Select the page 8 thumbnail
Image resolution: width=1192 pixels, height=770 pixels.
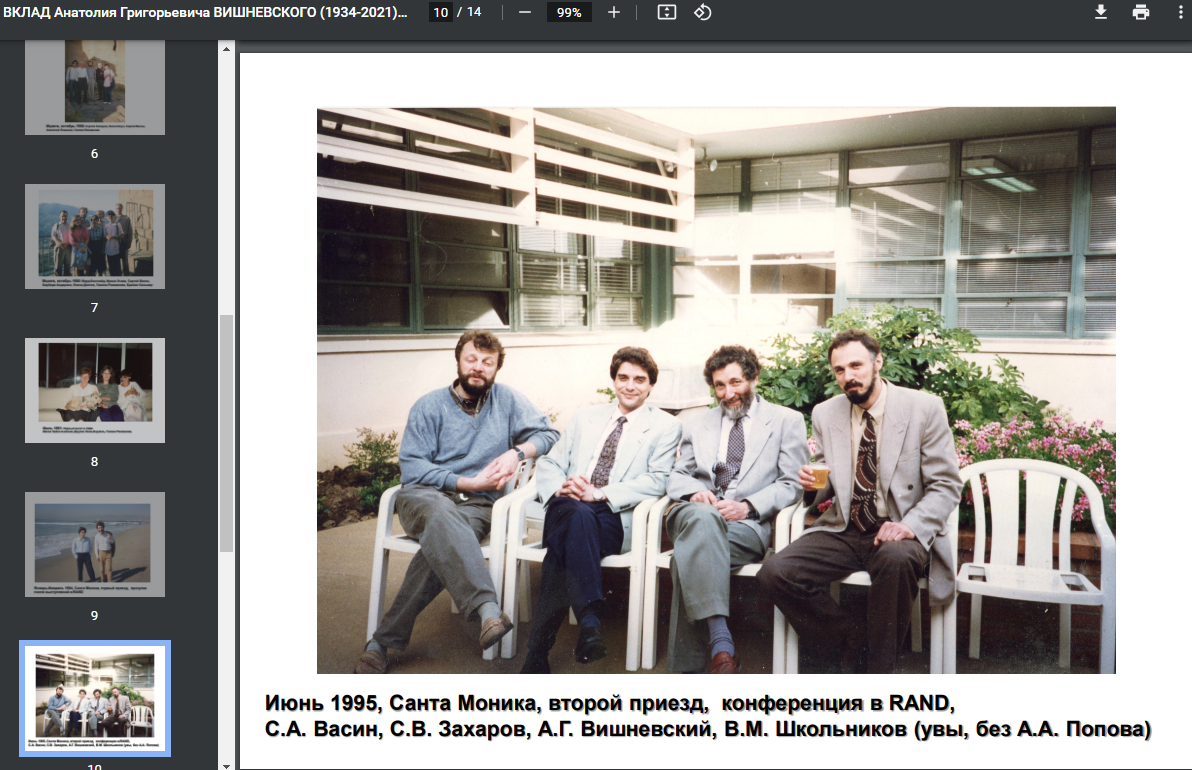pyautogui.click(x=95, y=390)
